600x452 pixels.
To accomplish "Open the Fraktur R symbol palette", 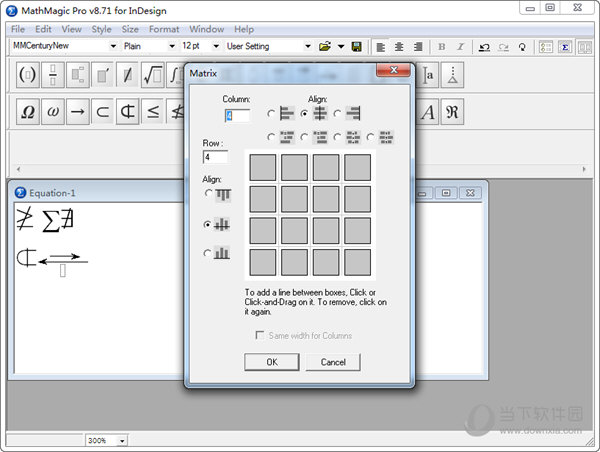I will click(452, 112).
